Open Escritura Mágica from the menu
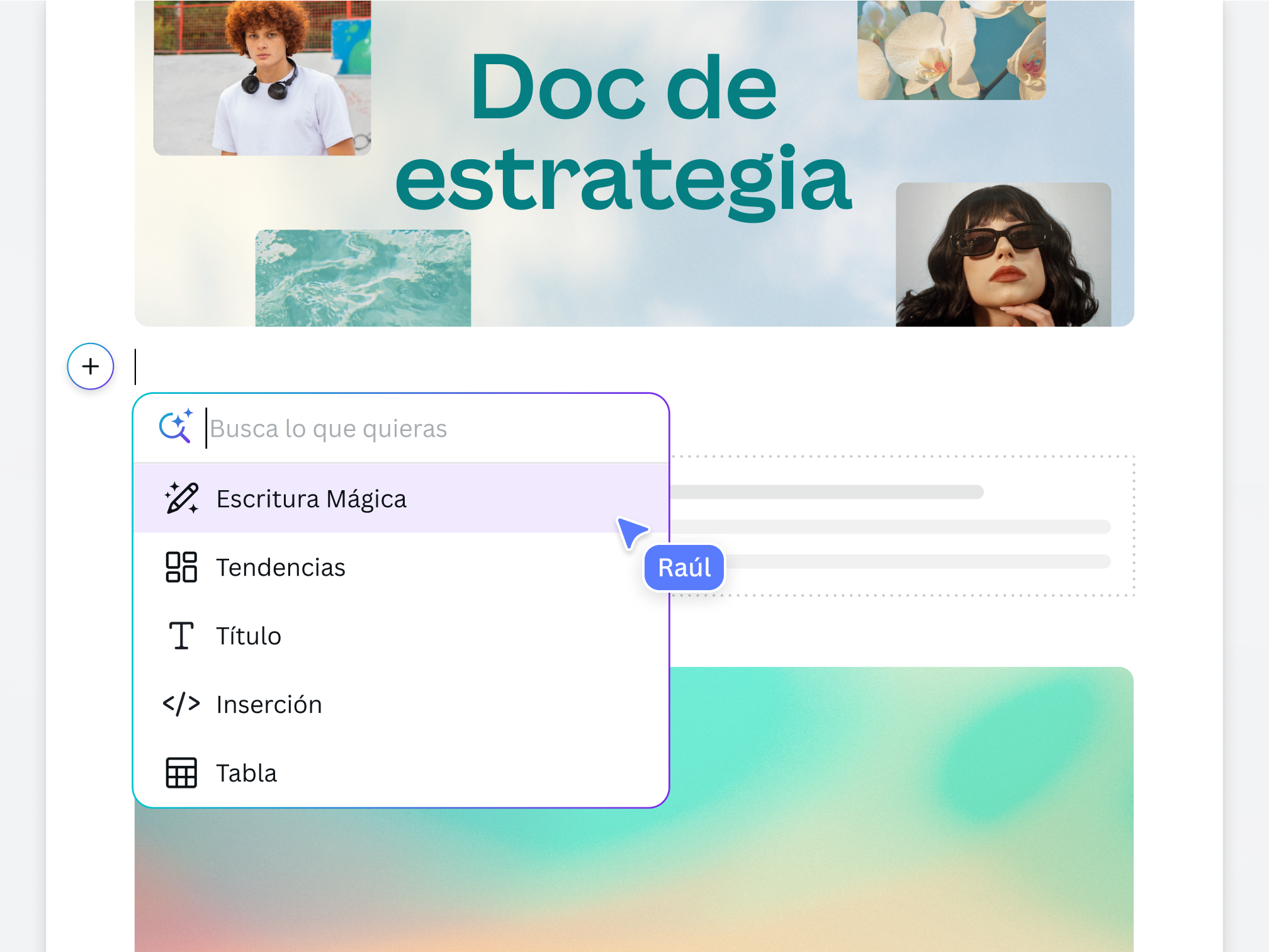1269x952 pixels. [x=312, y=498]
